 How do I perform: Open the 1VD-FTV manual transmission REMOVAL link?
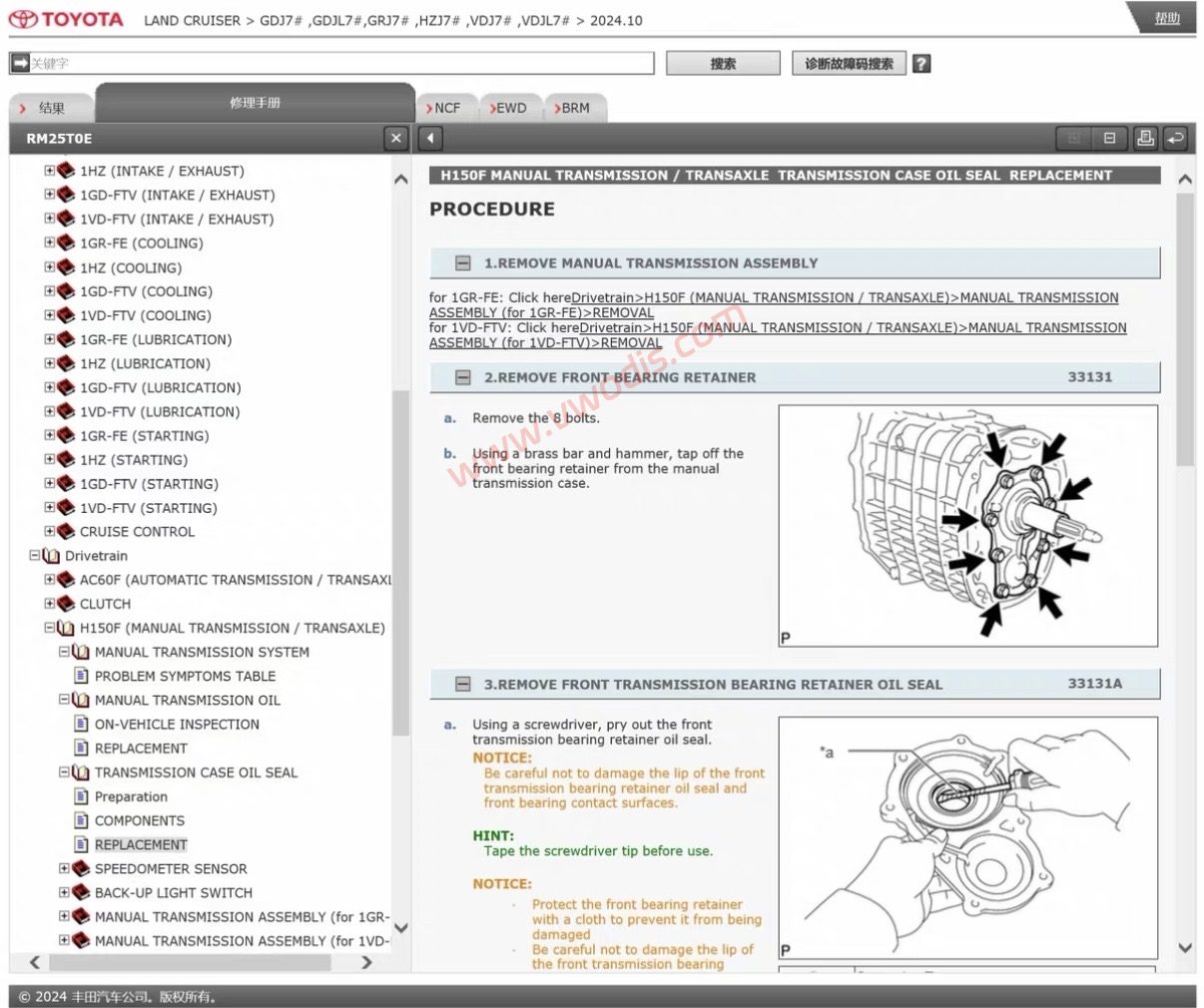tap(778, 334)
